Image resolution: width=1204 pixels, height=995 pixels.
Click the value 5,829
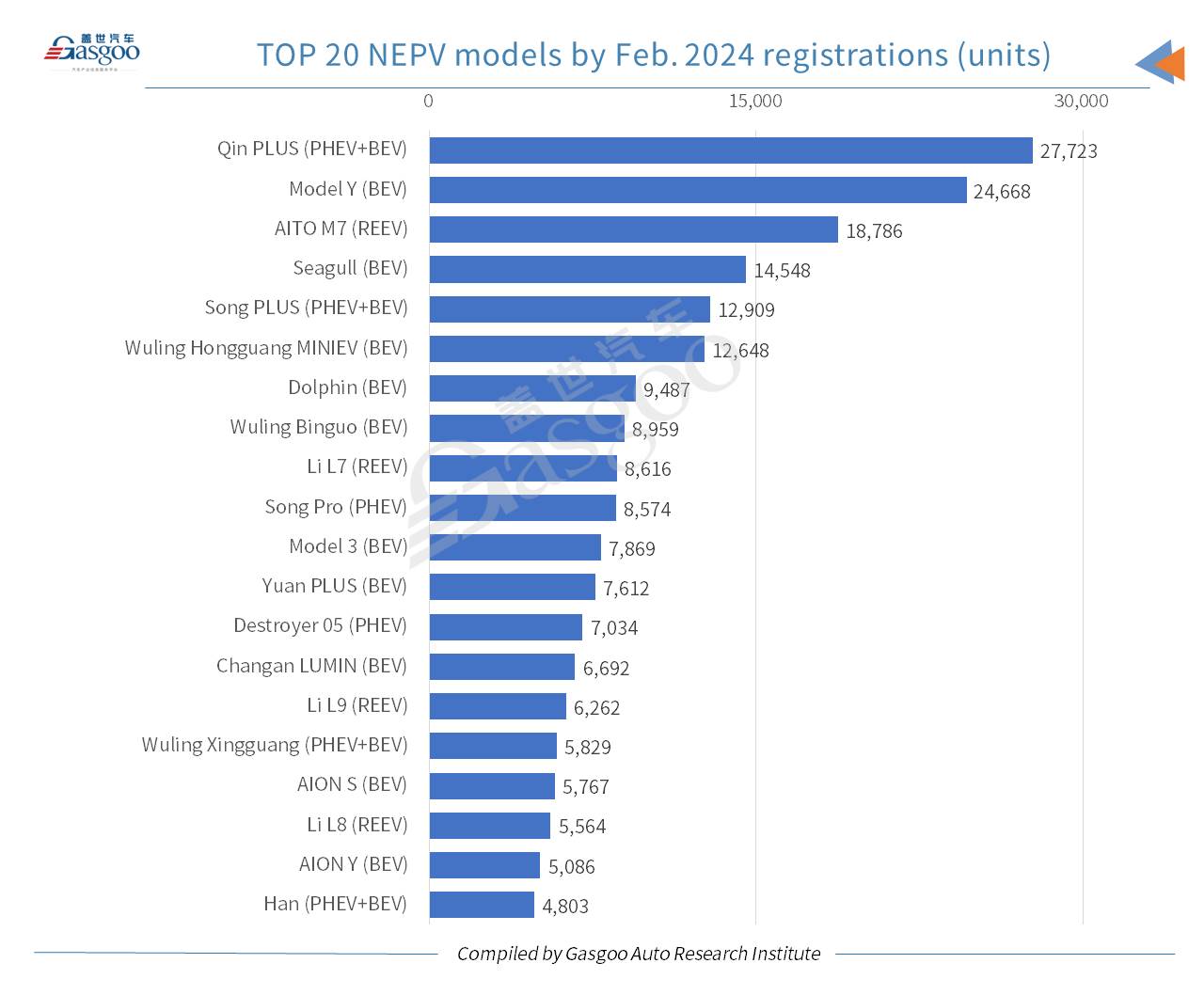(587, 748)
